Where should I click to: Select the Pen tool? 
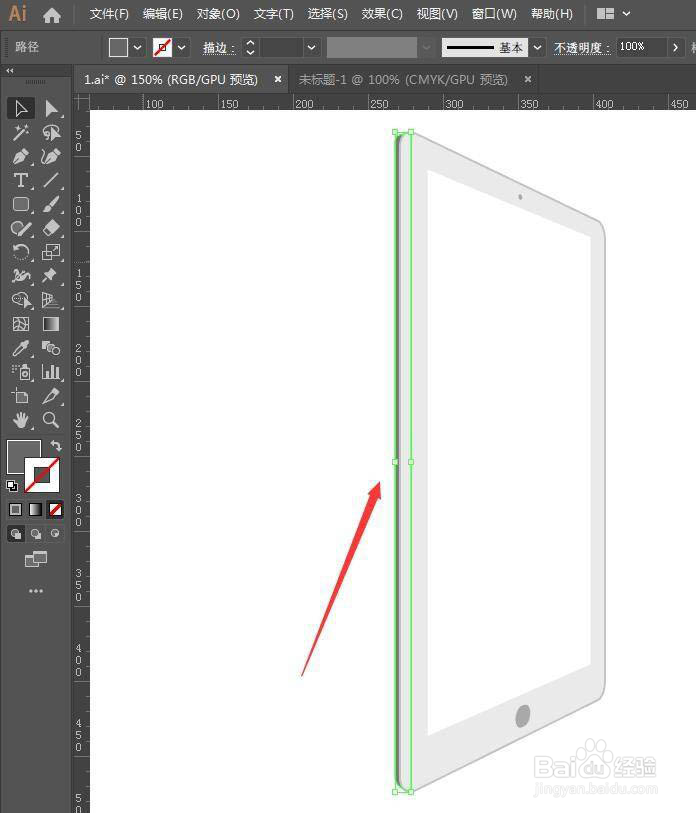[21, 157]
